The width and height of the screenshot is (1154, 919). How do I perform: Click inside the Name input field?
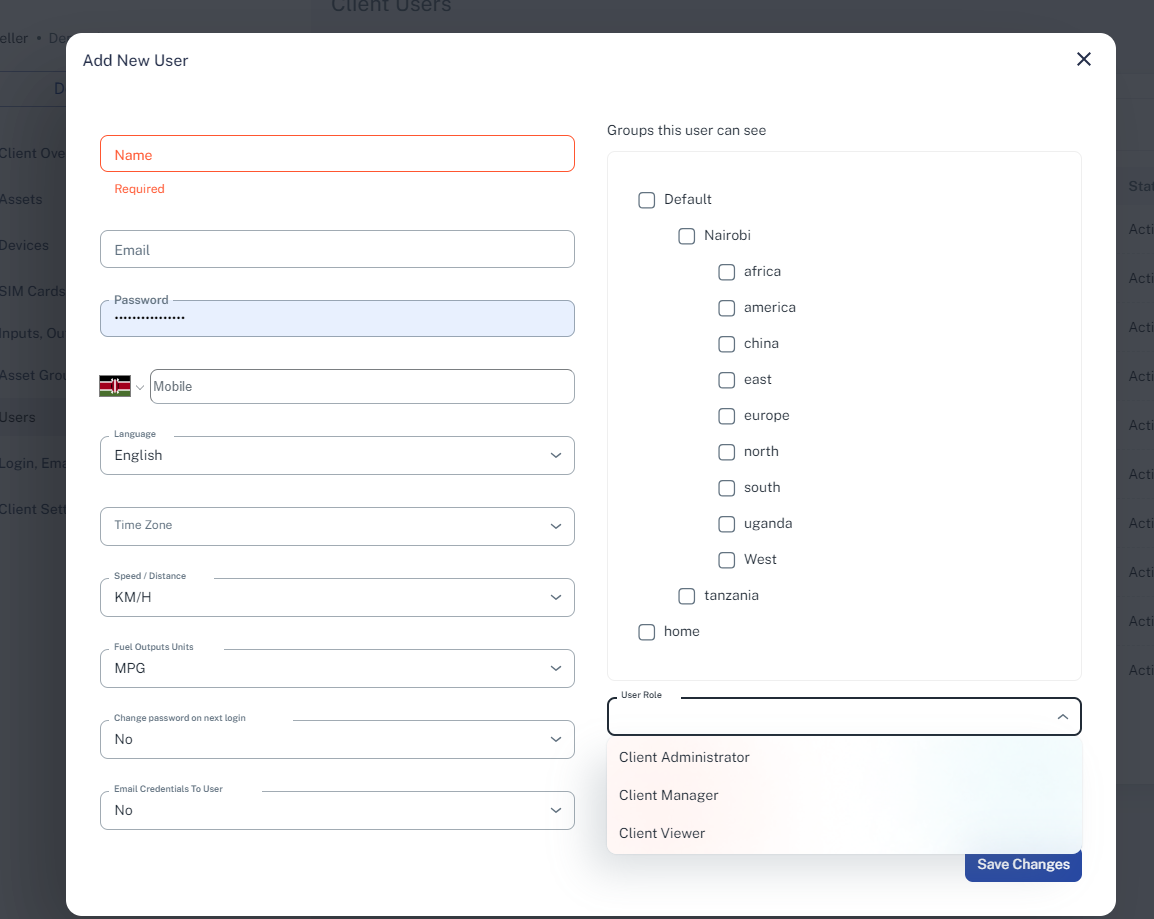tap(337, 153)
